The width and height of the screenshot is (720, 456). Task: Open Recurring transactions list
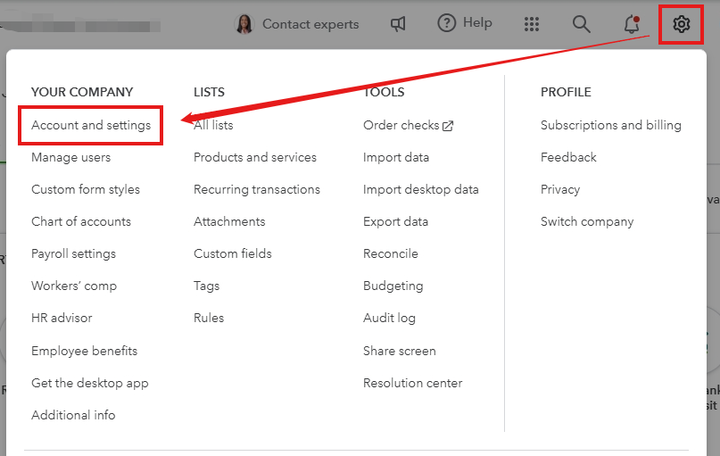[x=257, y=189]
